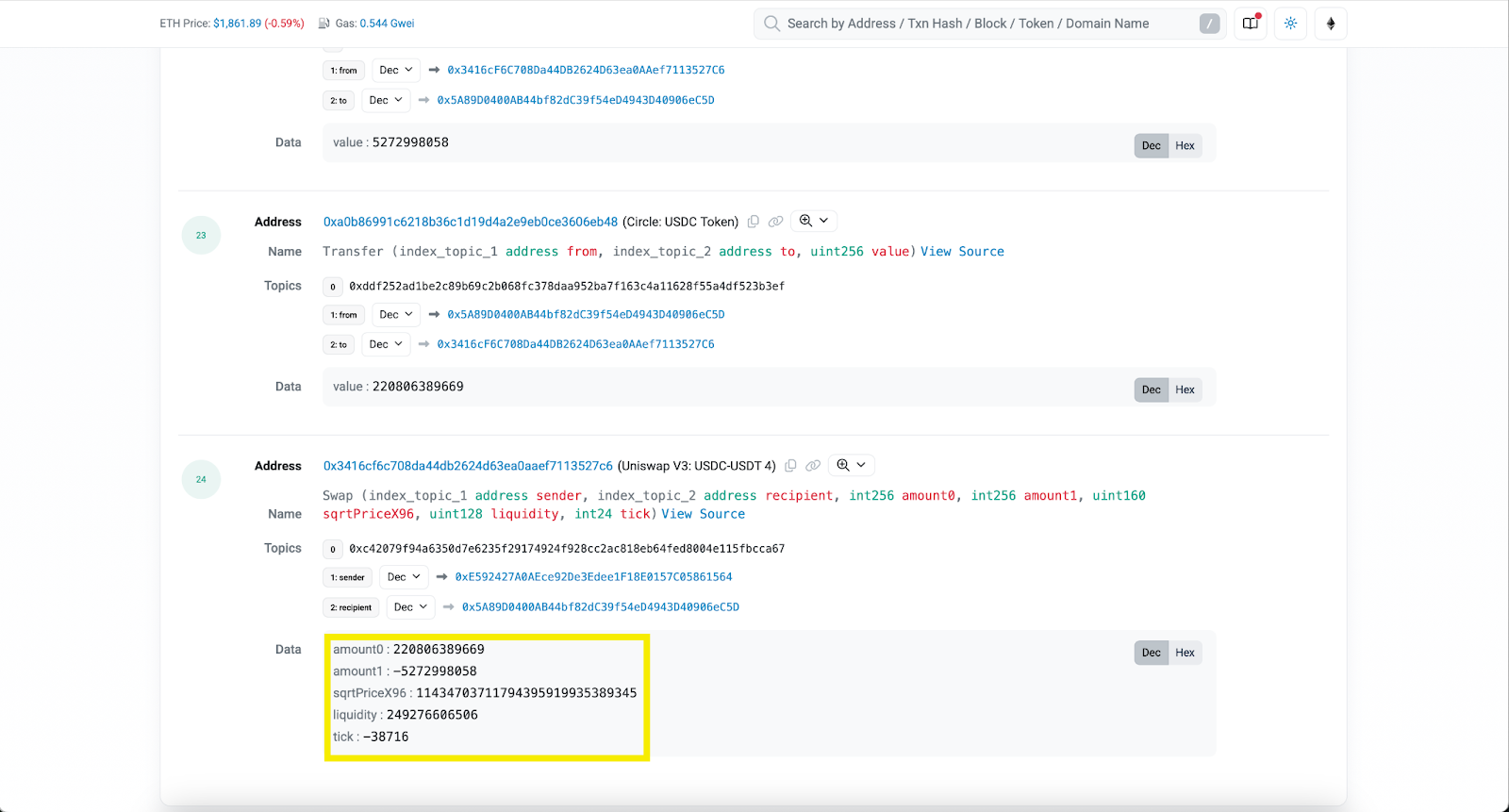Select top log data value 5272998058
This screenshot has height=812, width=1509.
410,142
